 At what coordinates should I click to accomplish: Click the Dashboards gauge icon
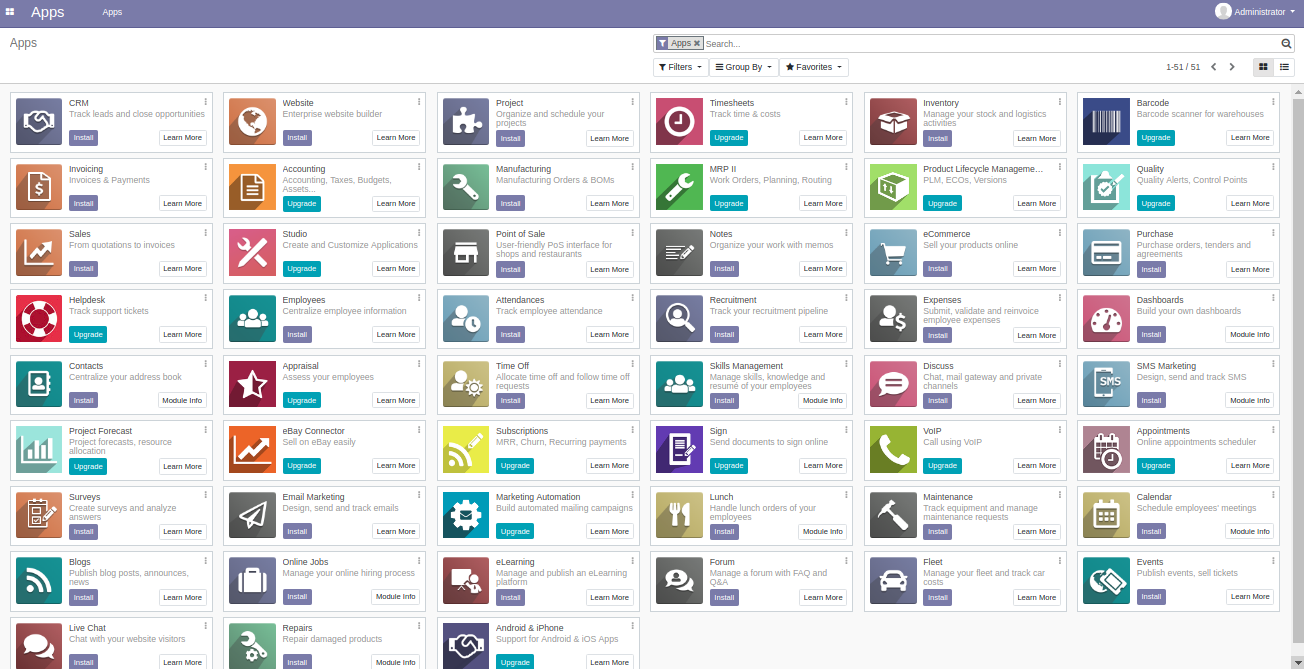pos(1106,318)
